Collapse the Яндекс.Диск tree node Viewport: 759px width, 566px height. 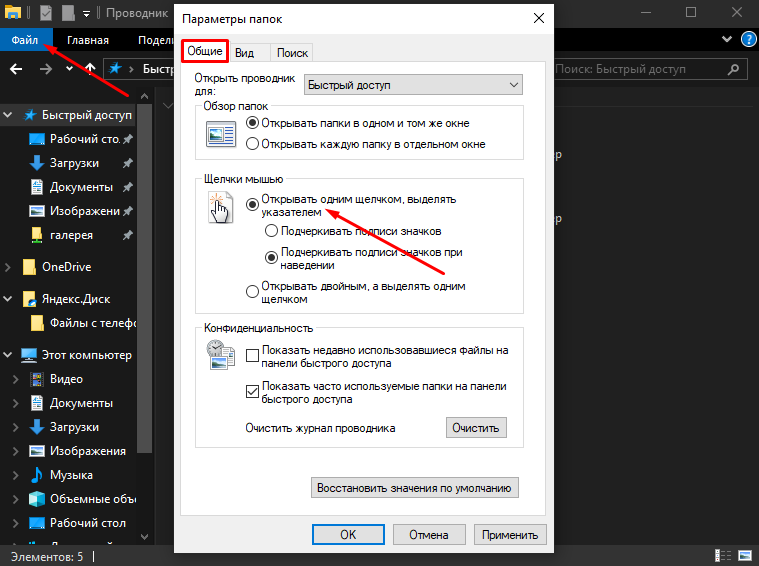pos(8,299)
